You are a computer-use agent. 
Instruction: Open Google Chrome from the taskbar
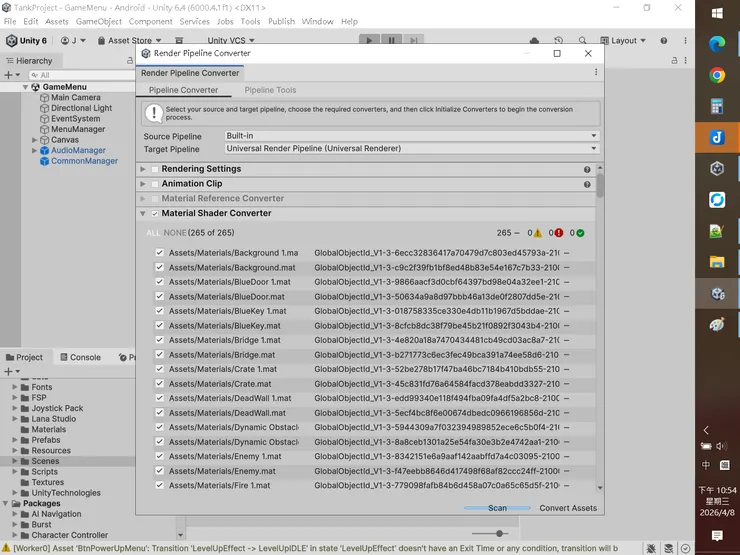[x=717, y=75]
